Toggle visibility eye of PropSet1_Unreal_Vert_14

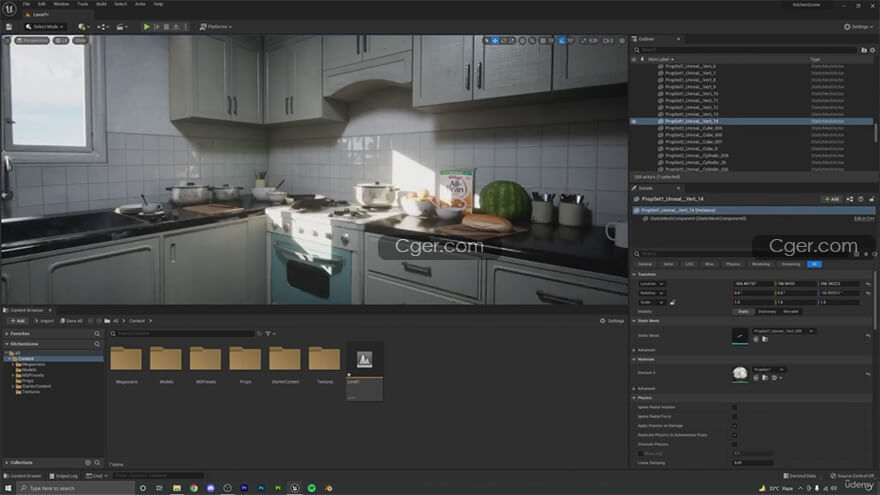(x=634, y=121)
